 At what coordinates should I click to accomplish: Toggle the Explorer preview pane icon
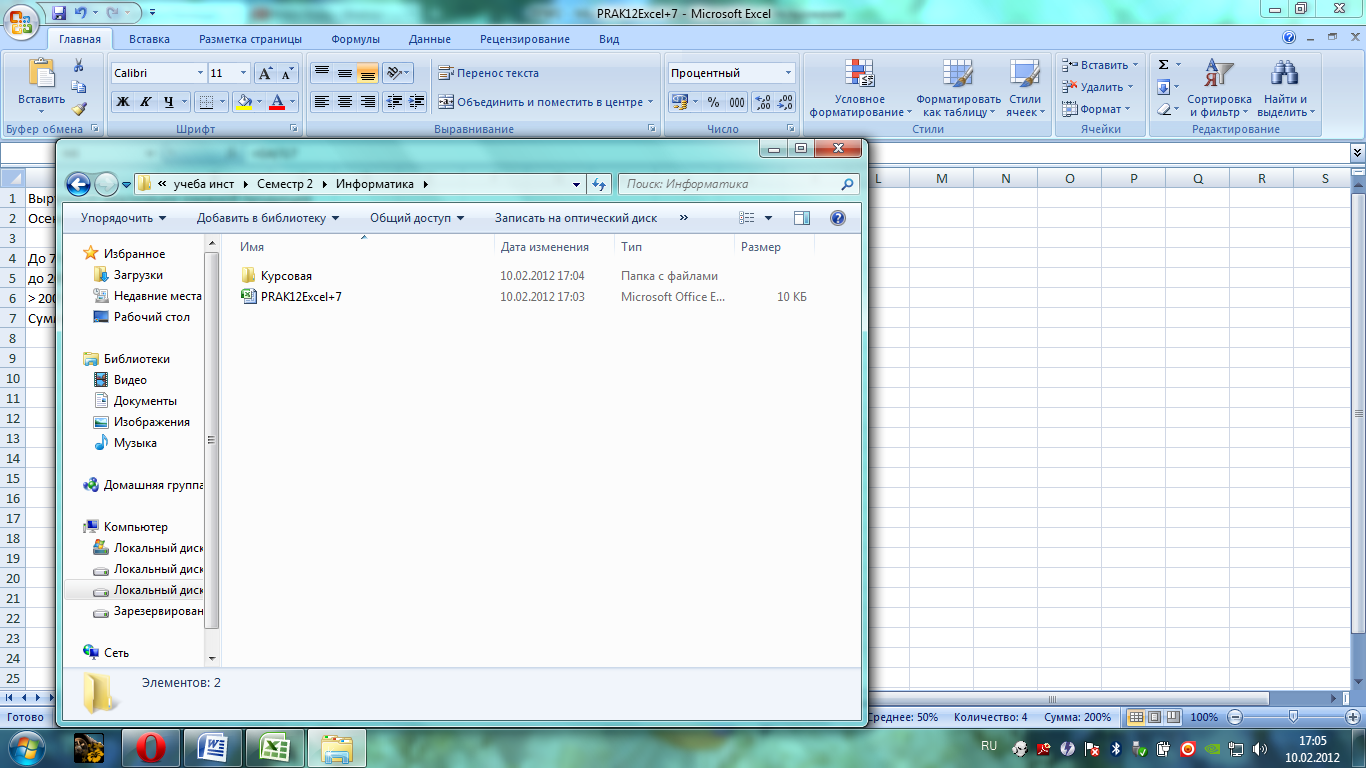802,218
